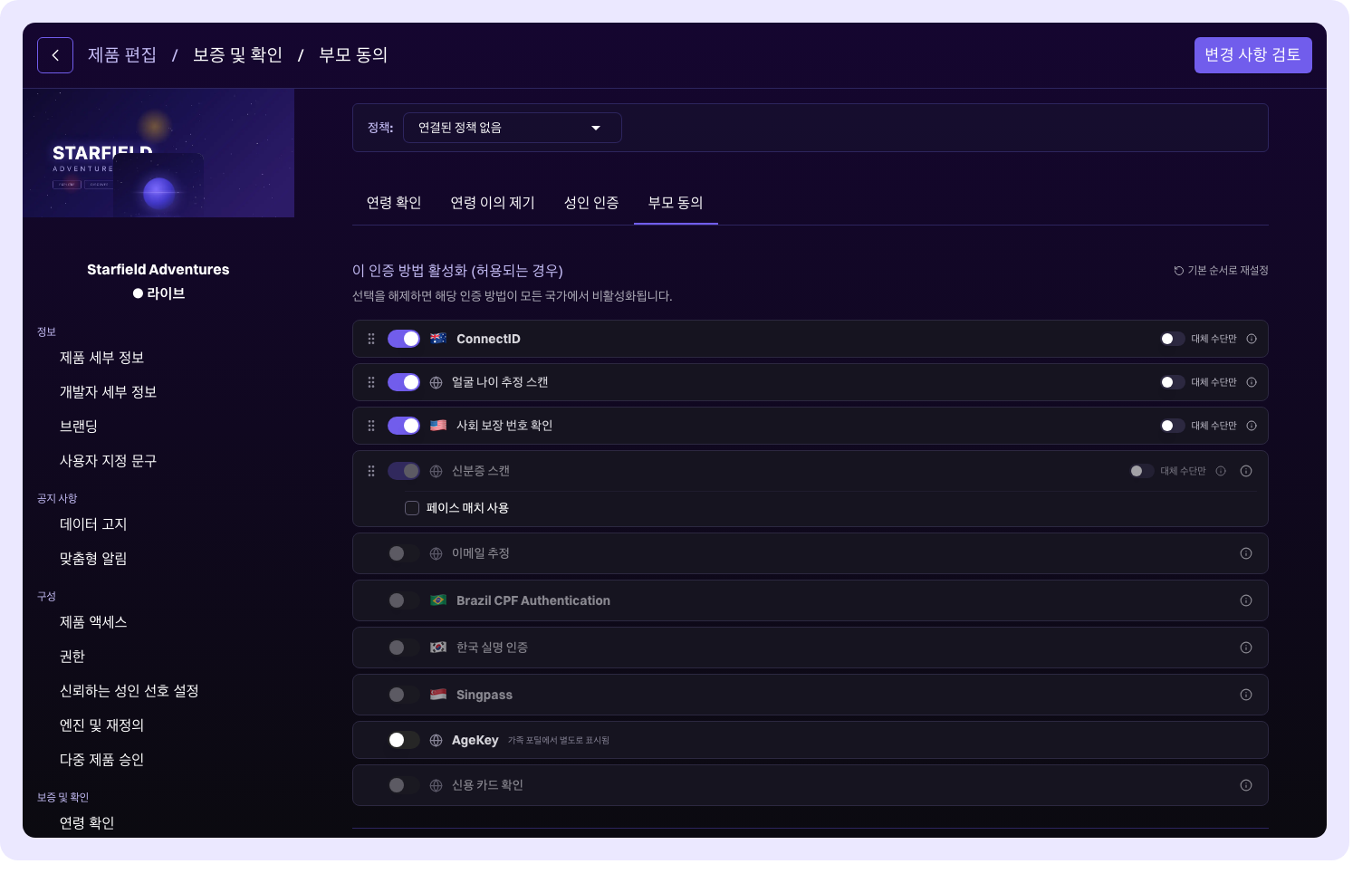This screenshot has height=883, width=1372.
Task: Click drag handle on 얼굴 나이 추정 스캔 row
Action: tap(371, 382)
